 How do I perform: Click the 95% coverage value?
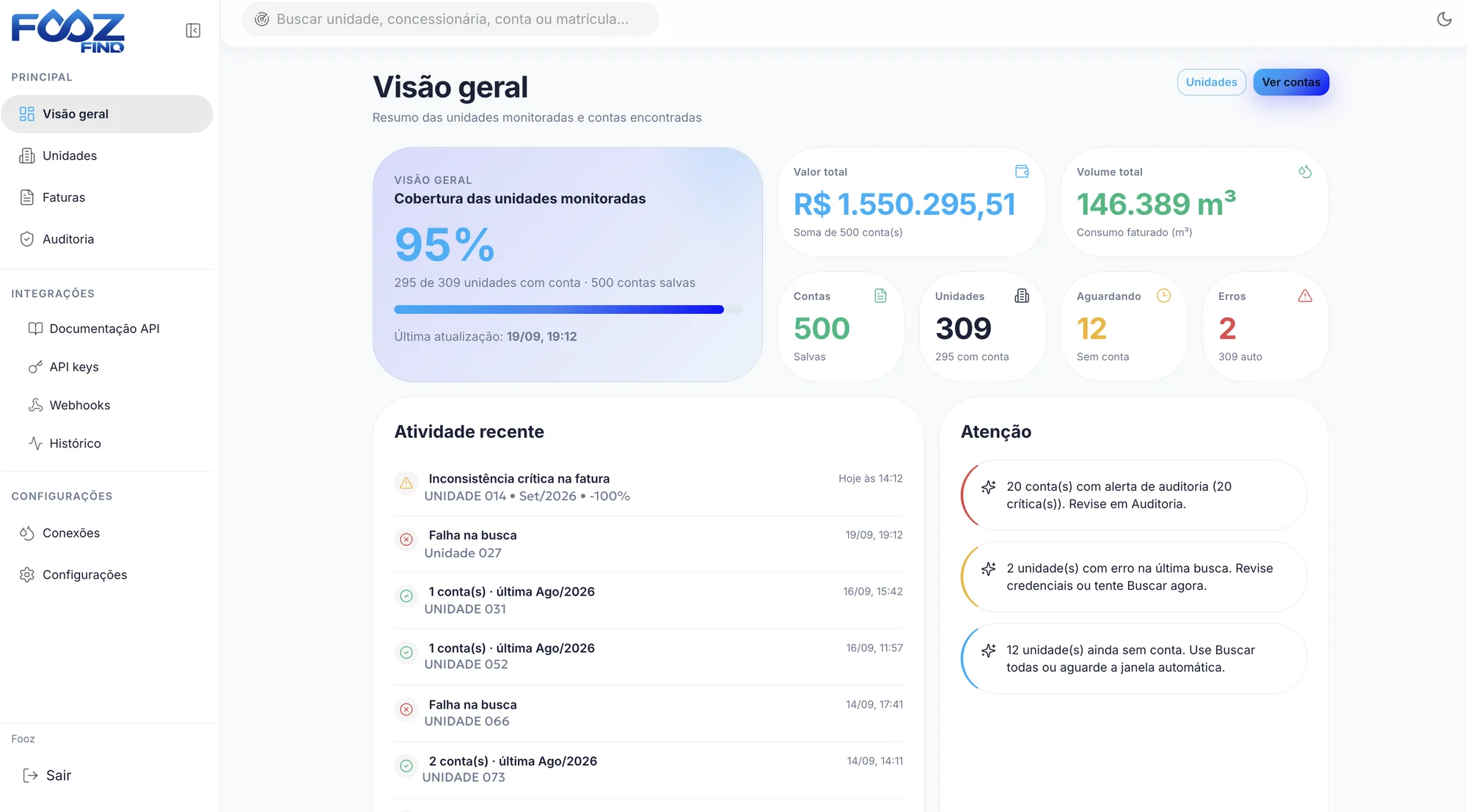click(445, 244)
